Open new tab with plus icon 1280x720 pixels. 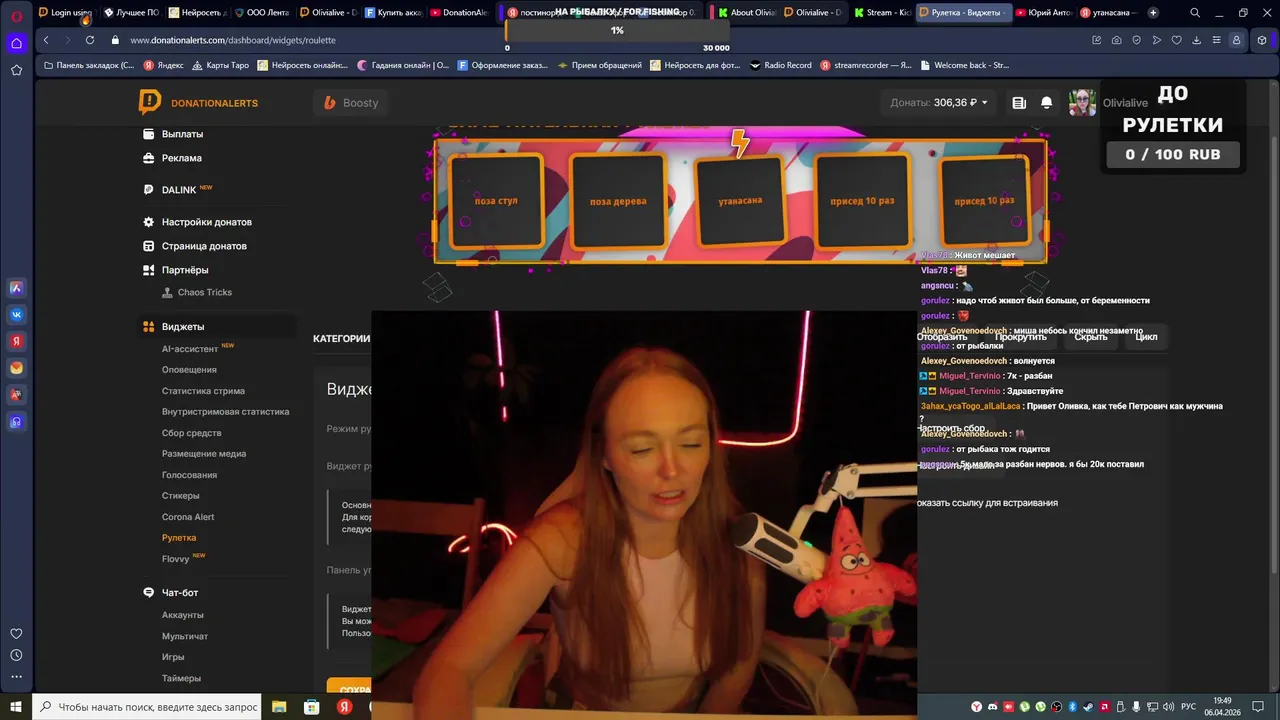click(x=1153, y=13)
